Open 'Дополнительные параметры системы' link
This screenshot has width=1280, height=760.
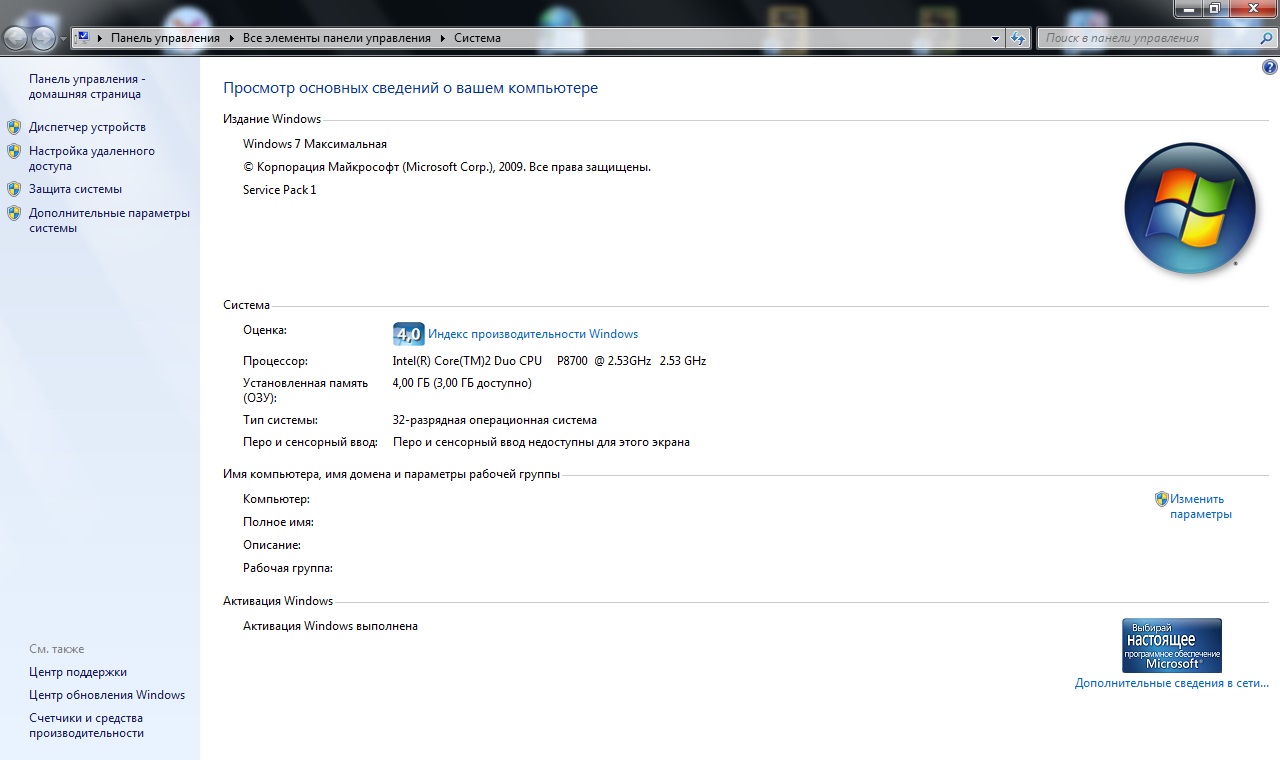coord(109,220)
